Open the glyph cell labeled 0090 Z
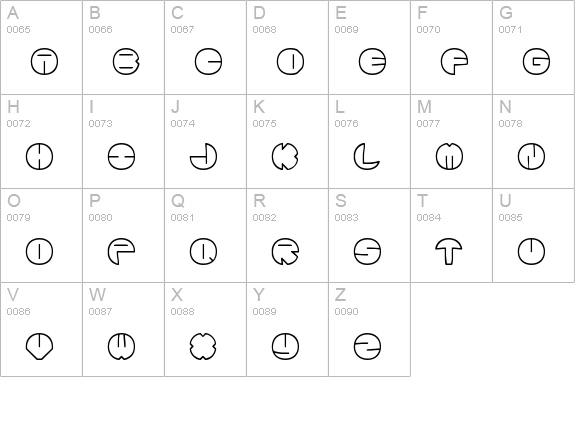The width and height of the screenshot is (575, 421). pos(369,329)
